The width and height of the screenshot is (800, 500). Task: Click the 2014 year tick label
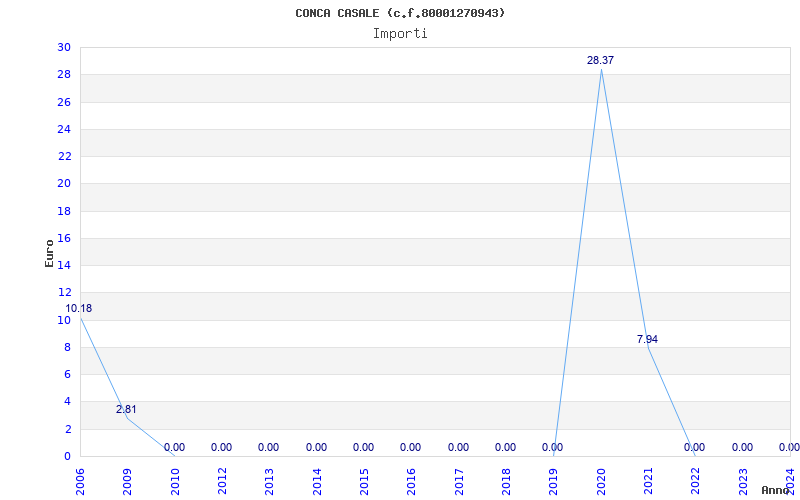(317, 482)
